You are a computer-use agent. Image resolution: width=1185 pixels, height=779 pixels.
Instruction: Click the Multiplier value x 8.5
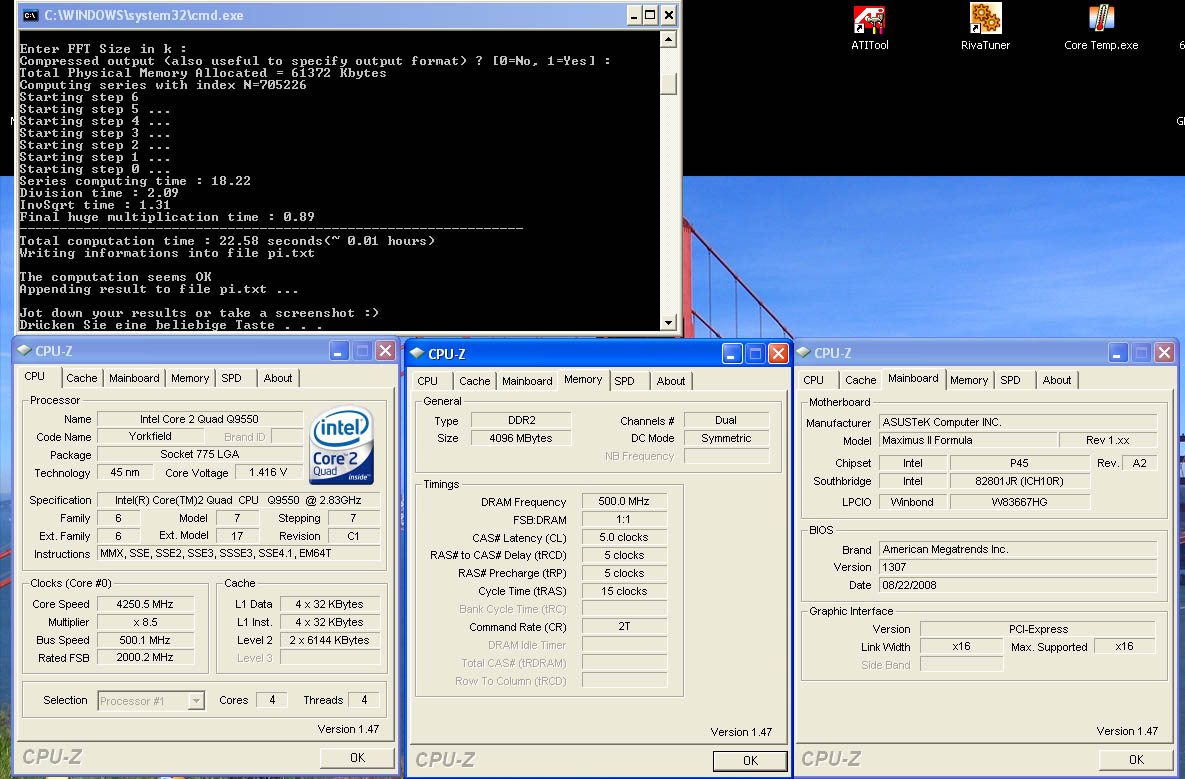click(x=144, y=622)
